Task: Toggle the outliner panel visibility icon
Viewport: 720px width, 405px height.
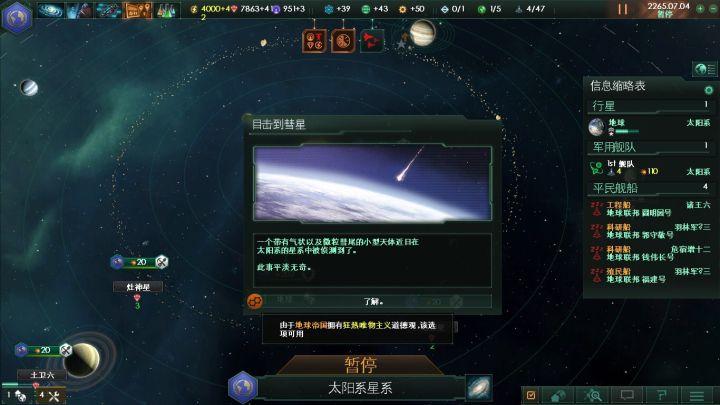Action: click(705, 70)
